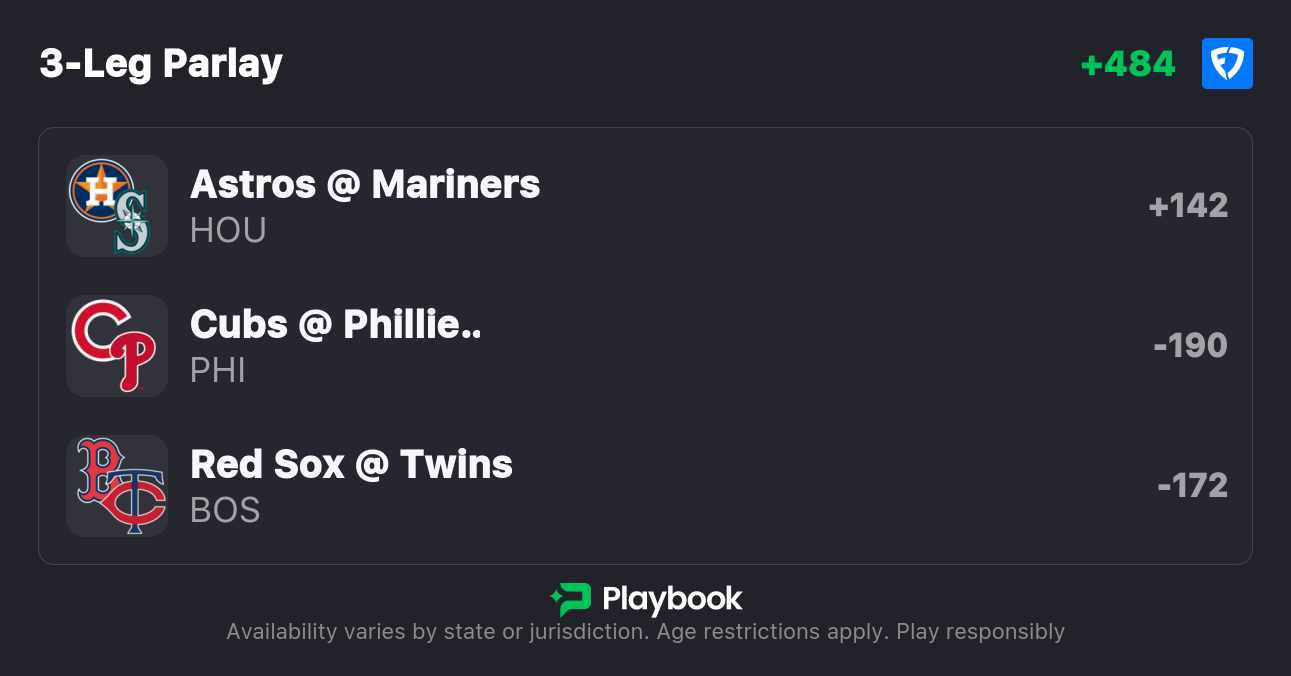Click the 3-Leg Parlay heading

click(x=161, y=64)
